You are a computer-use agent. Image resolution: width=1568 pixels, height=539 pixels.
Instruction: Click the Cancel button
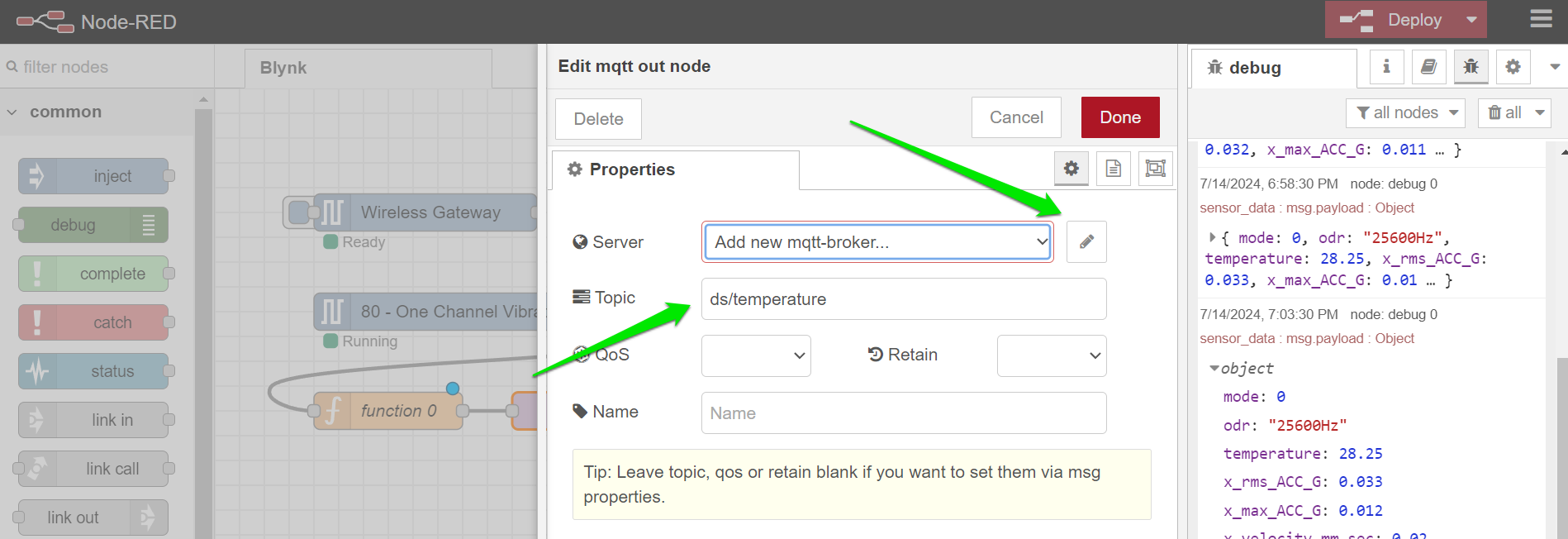[1016, 117]
